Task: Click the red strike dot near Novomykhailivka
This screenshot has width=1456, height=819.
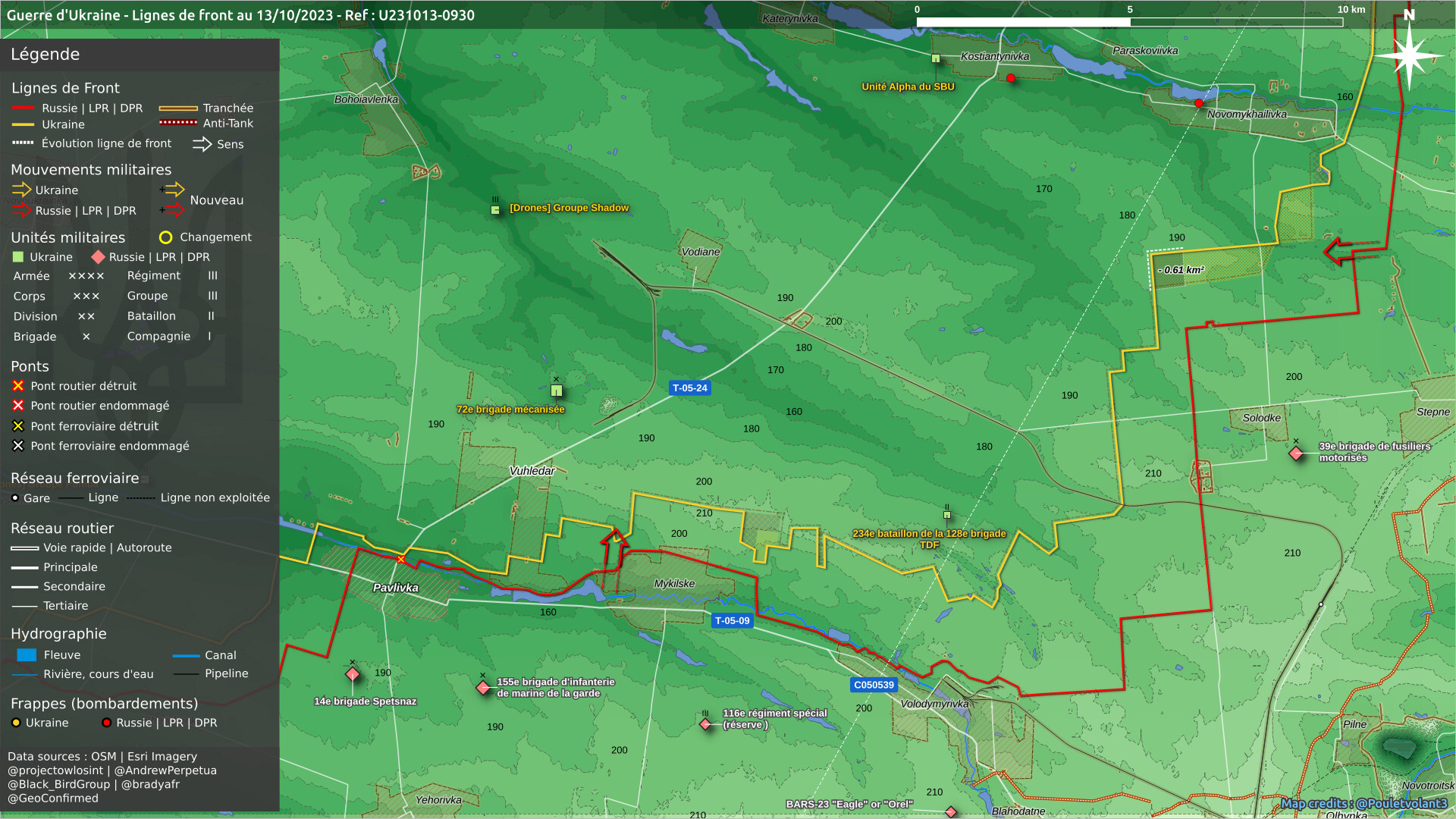Action: tap(1198, 103)
